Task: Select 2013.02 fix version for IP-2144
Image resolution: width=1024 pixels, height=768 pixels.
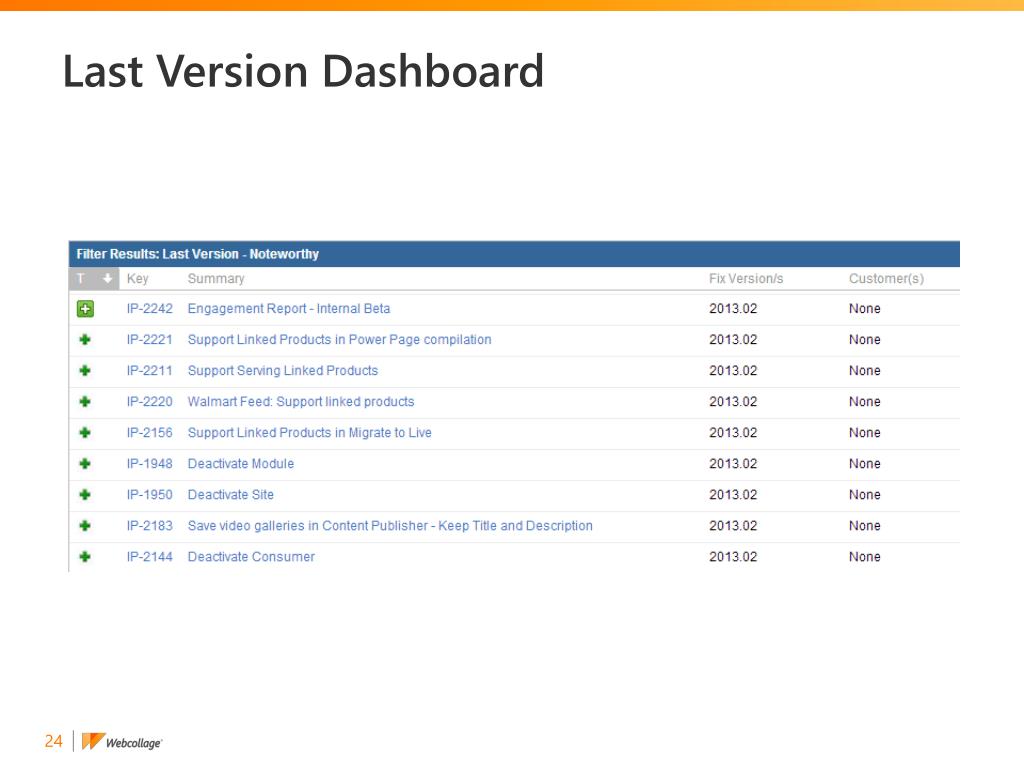Action: click(733, 556)
